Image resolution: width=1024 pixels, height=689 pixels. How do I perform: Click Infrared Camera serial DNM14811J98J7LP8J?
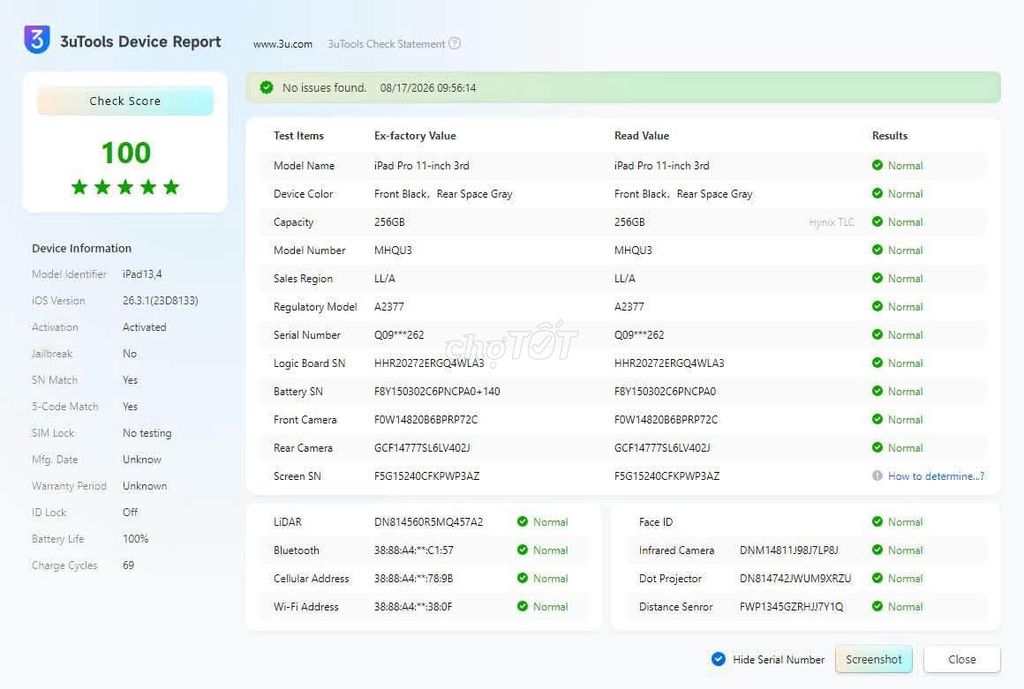(x=789, y=551)
